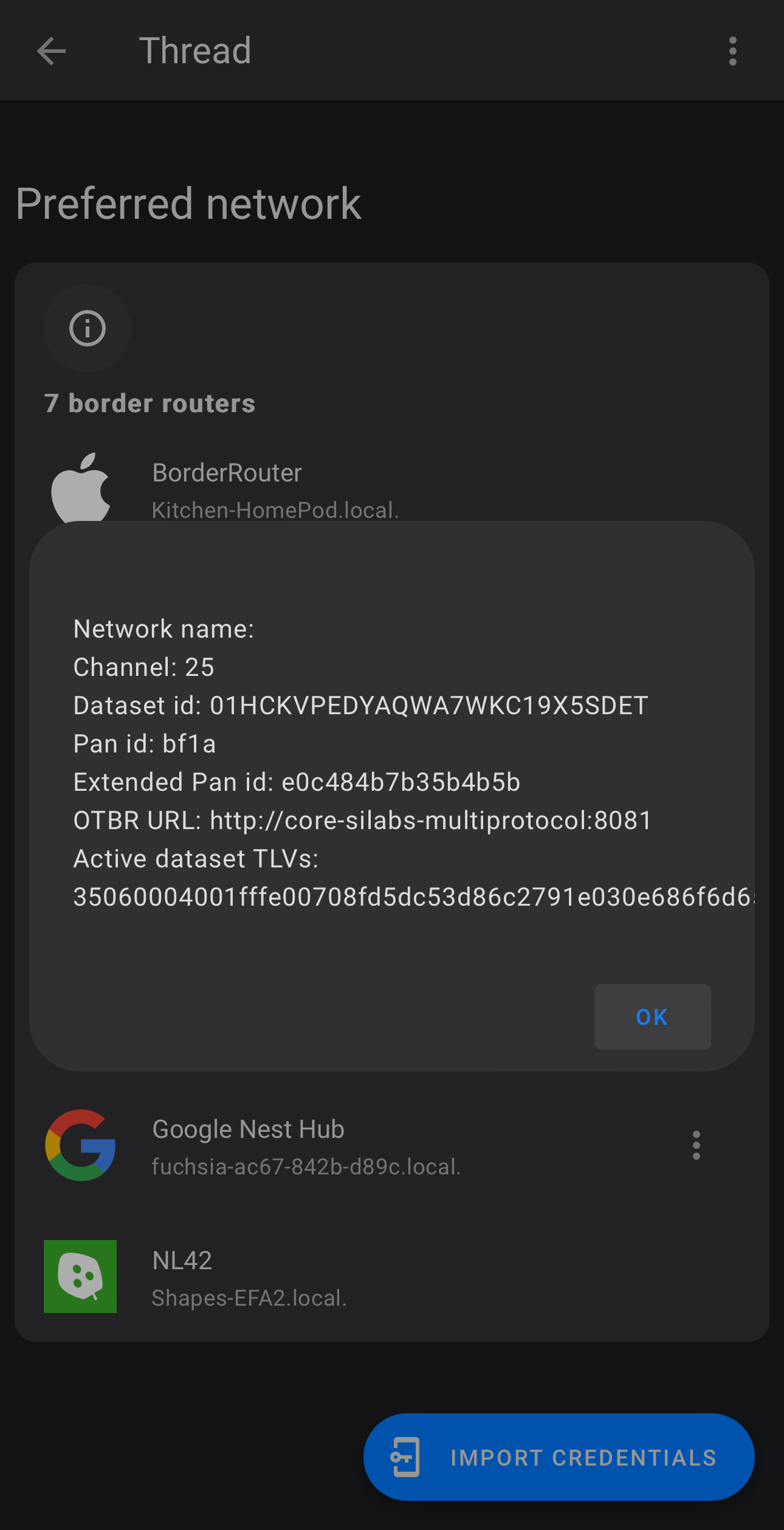Click the Google logo icon
Screen dimensions: 784x1530
click(x=80, y=1145)
